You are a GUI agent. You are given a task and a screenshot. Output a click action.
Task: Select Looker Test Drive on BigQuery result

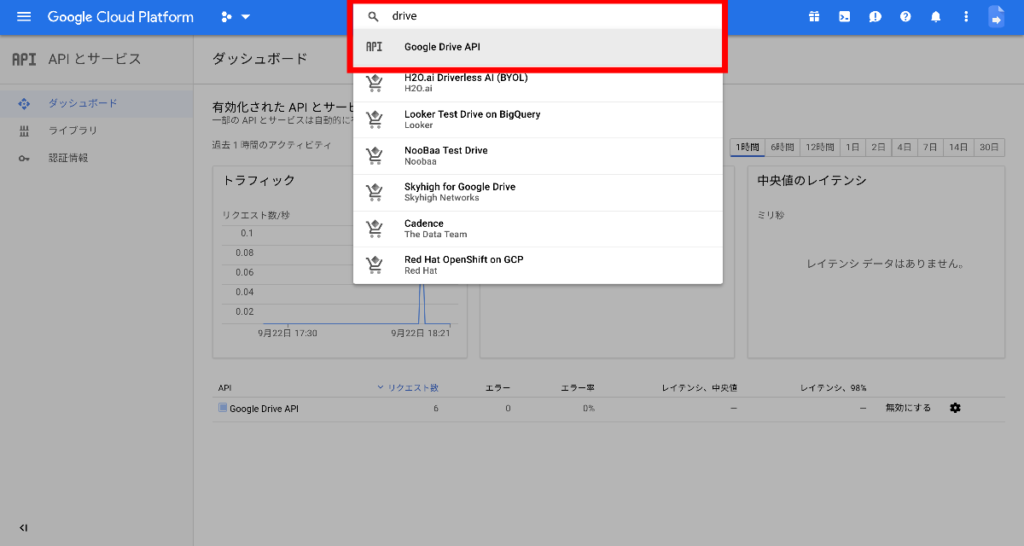pyautogui.click(x=537, y=120)
